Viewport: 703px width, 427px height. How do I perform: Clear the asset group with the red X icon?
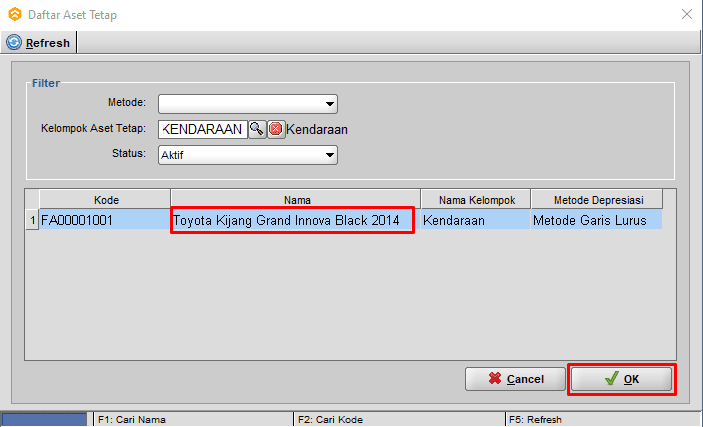point(276,128)
